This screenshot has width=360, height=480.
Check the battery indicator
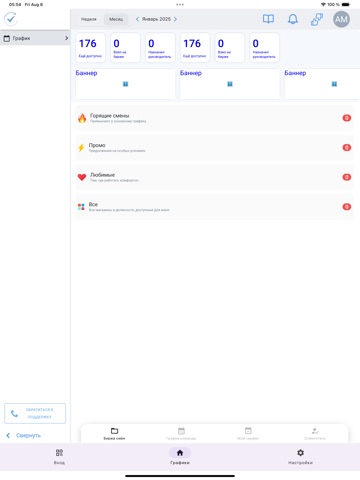pyautogui.click(x=346, y=5)
